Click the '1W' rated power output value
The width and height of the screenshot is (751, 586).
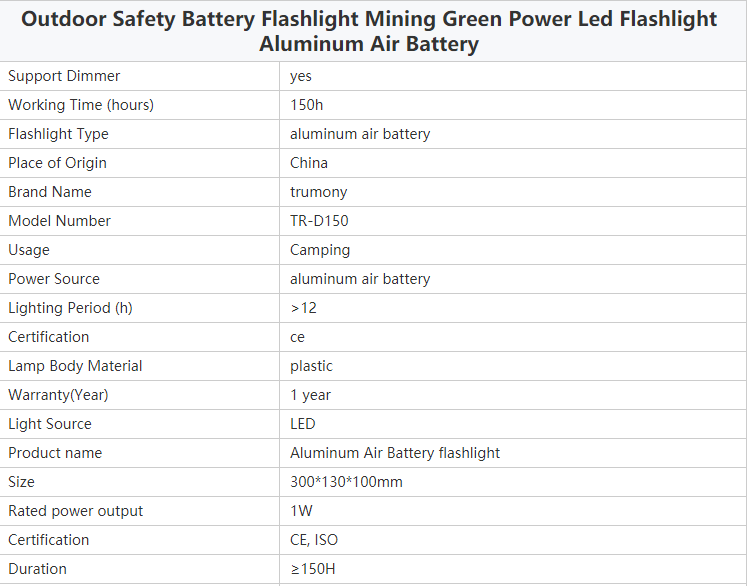click(x=301, y=511)
